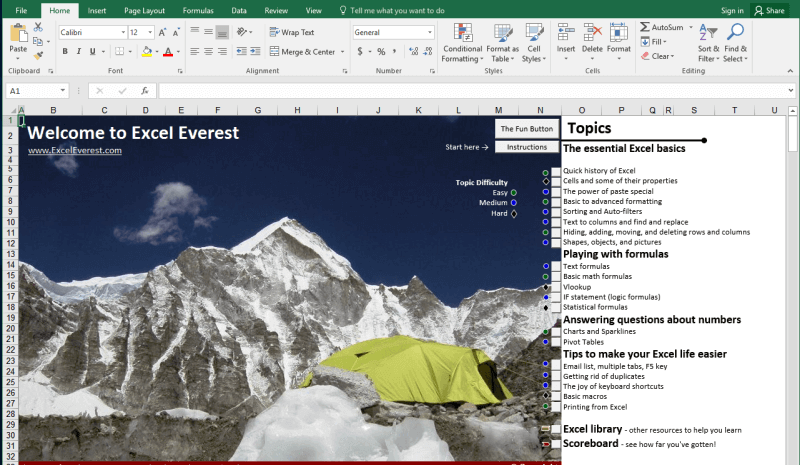Click the Share button
This screenshot has height=465, width=800.
click(769, 10)
